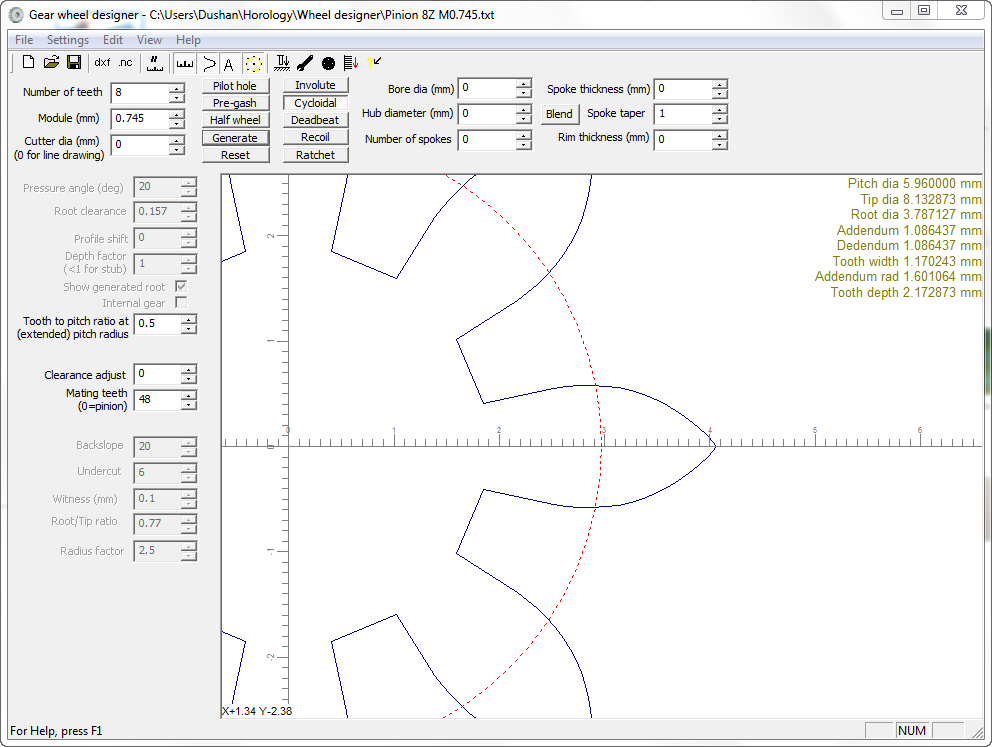The width and height of the screenshot is (992, 747).
Task: Click the New file icon
Action: point(28,63)
